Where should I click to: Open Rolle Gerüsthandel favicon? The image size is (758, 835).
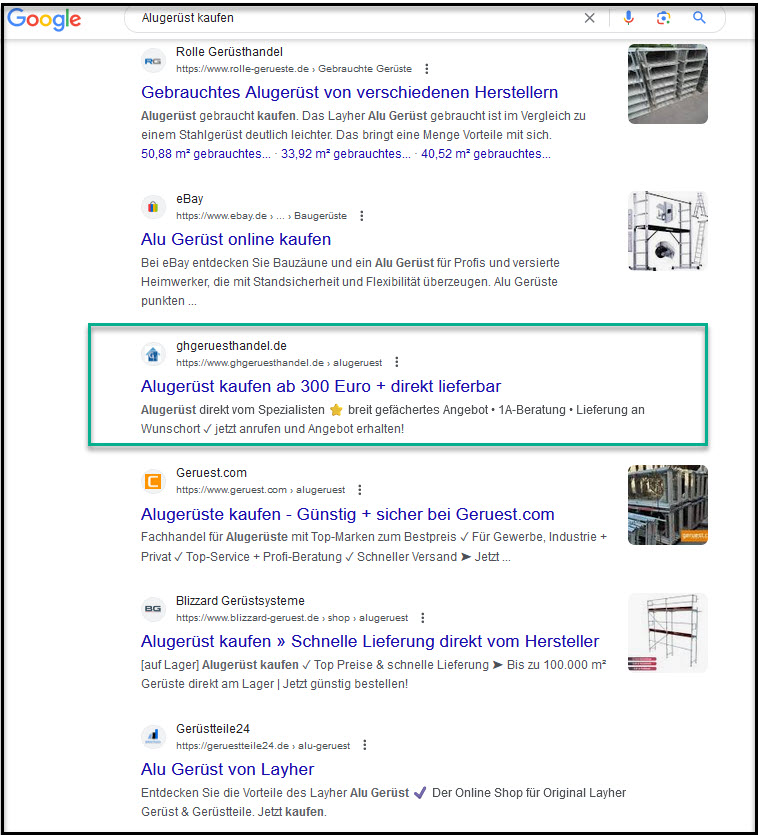point(153,61)
